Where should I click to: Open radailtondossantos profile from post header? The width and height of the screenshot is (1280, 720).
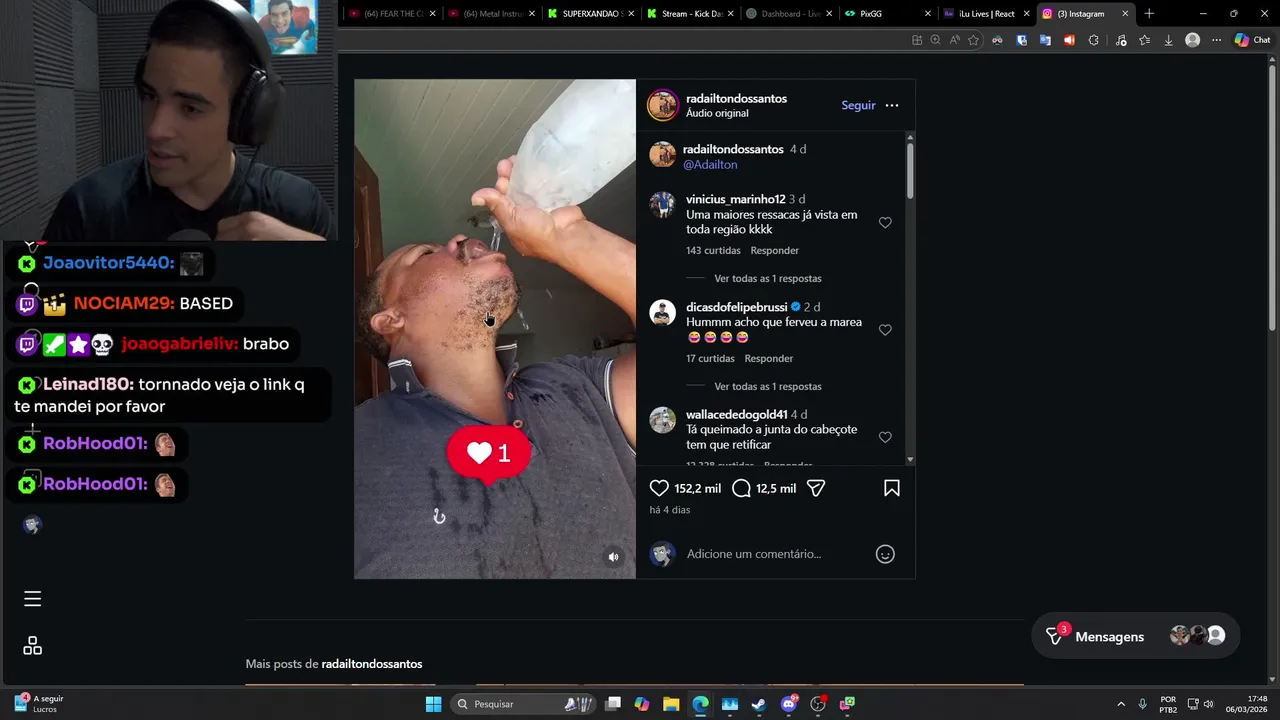point(736,98)
